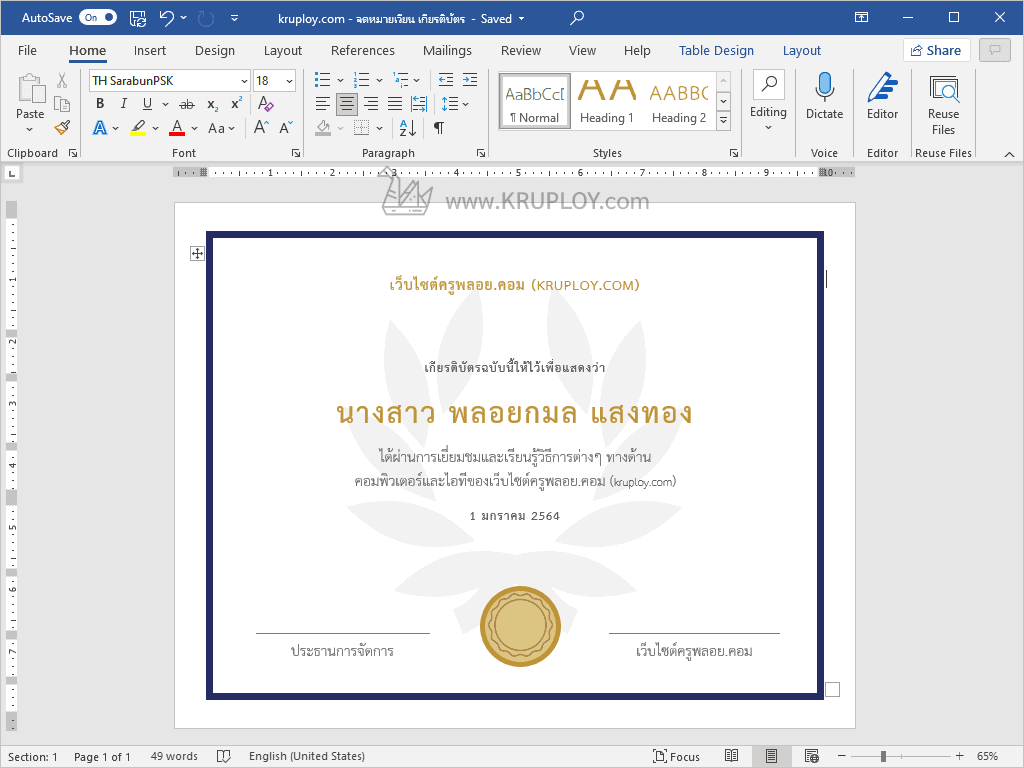Screen dimensions: 1024x768
Task: Decrease indent icon
Action: tap(446, 80)
